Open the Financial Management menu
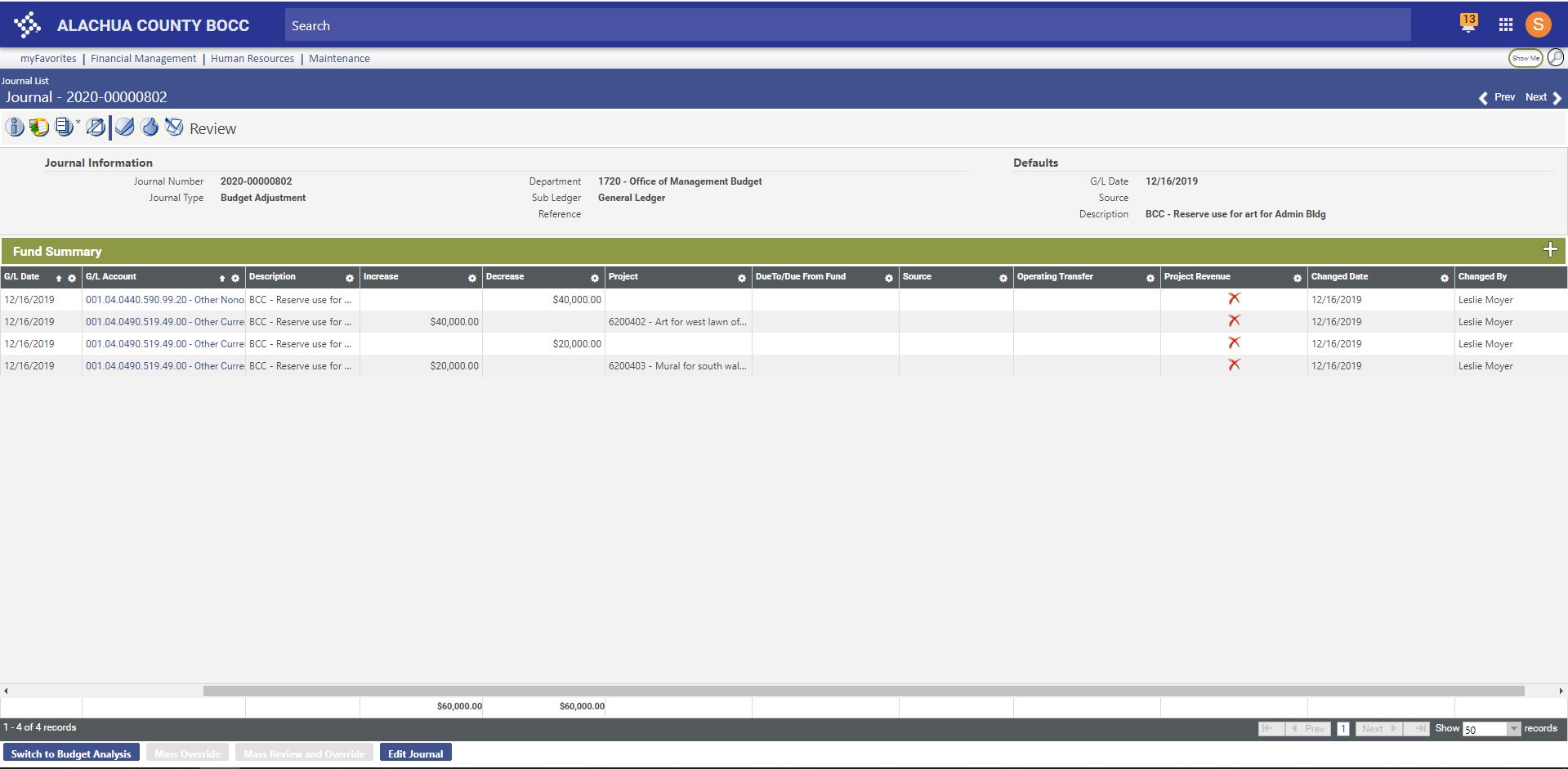The height and width of the screenshot is (769, 1568). 143,59
